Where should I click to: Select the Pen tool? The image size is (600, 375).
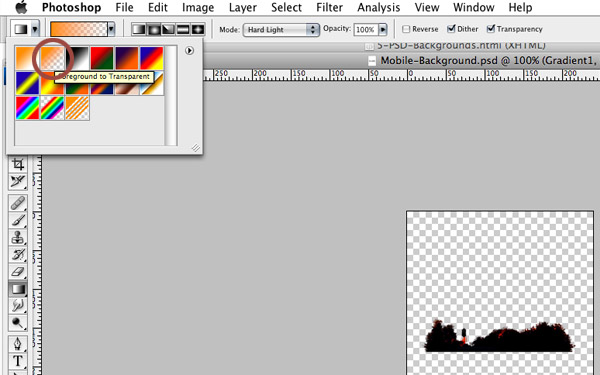point(18,344)
